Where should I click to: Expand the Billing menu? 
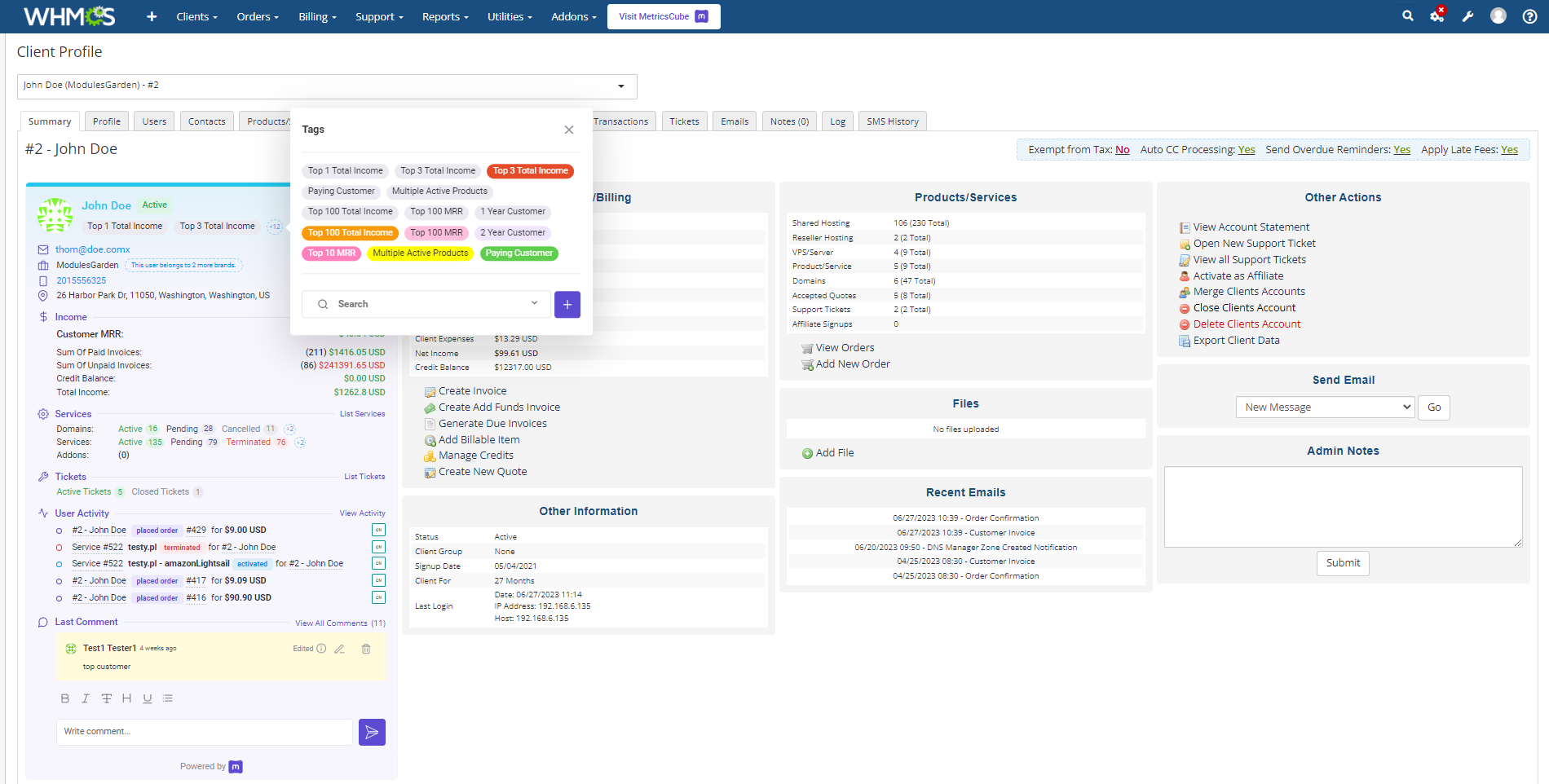pyautogui.click(x=317, y=16)
